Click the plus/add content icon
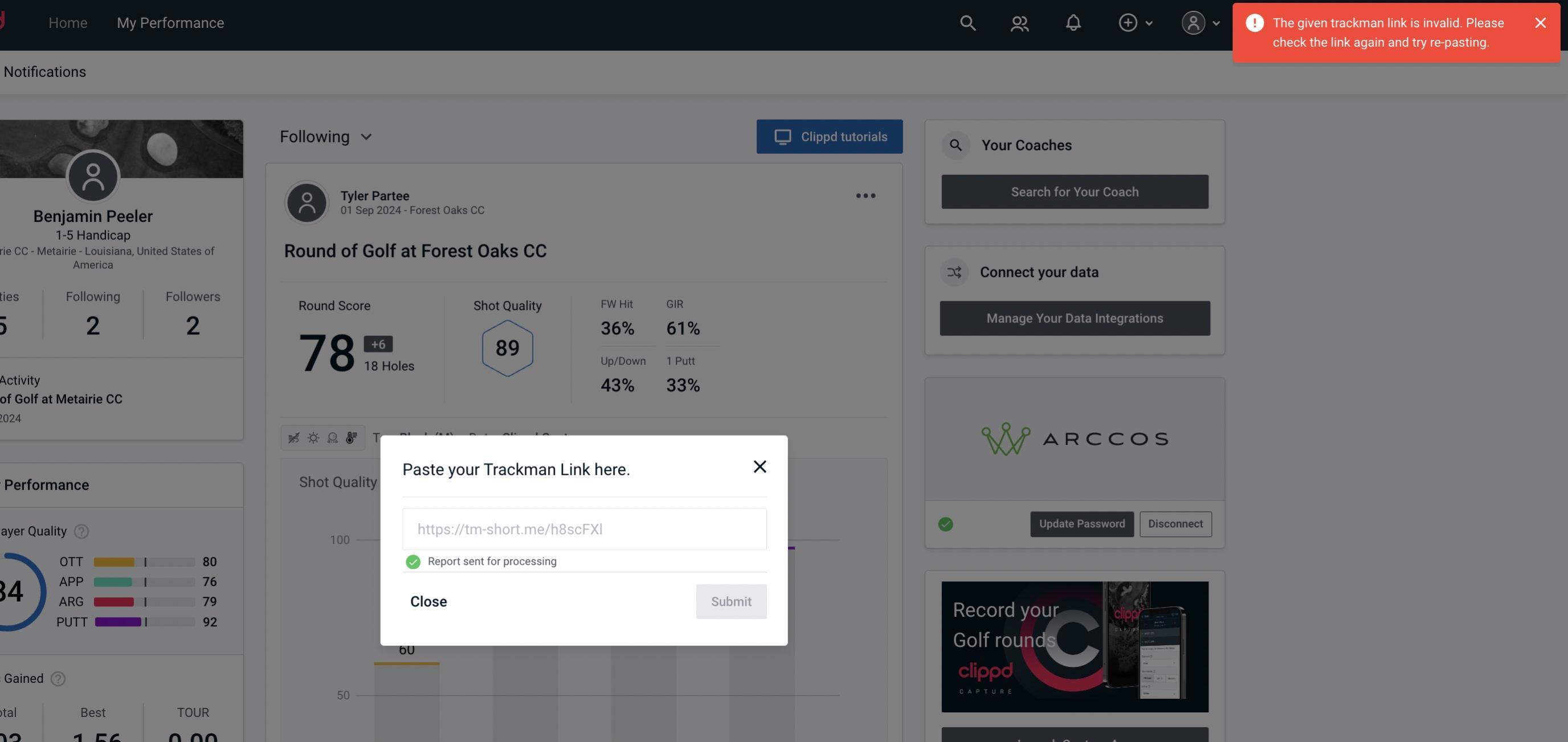 pyautogui.click(x=1128, y=22)
